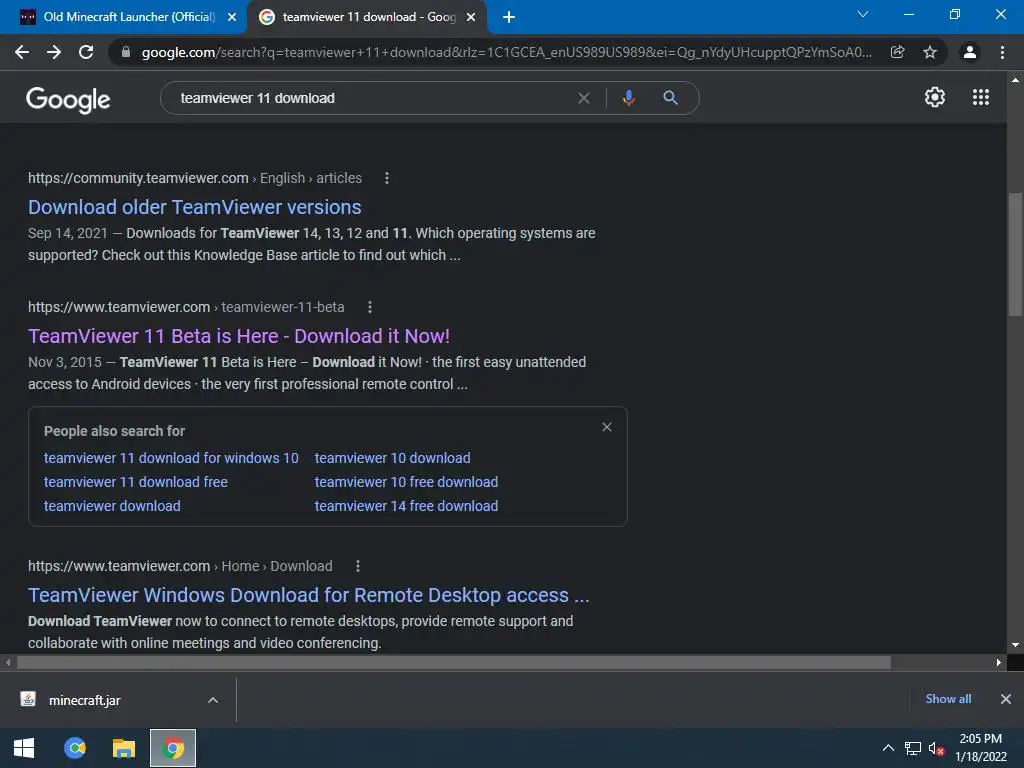The width and height of the screenshot is (1024, 768).
Task: Clear the search box text
Action: pyautogui.click(x=584, y=98)
